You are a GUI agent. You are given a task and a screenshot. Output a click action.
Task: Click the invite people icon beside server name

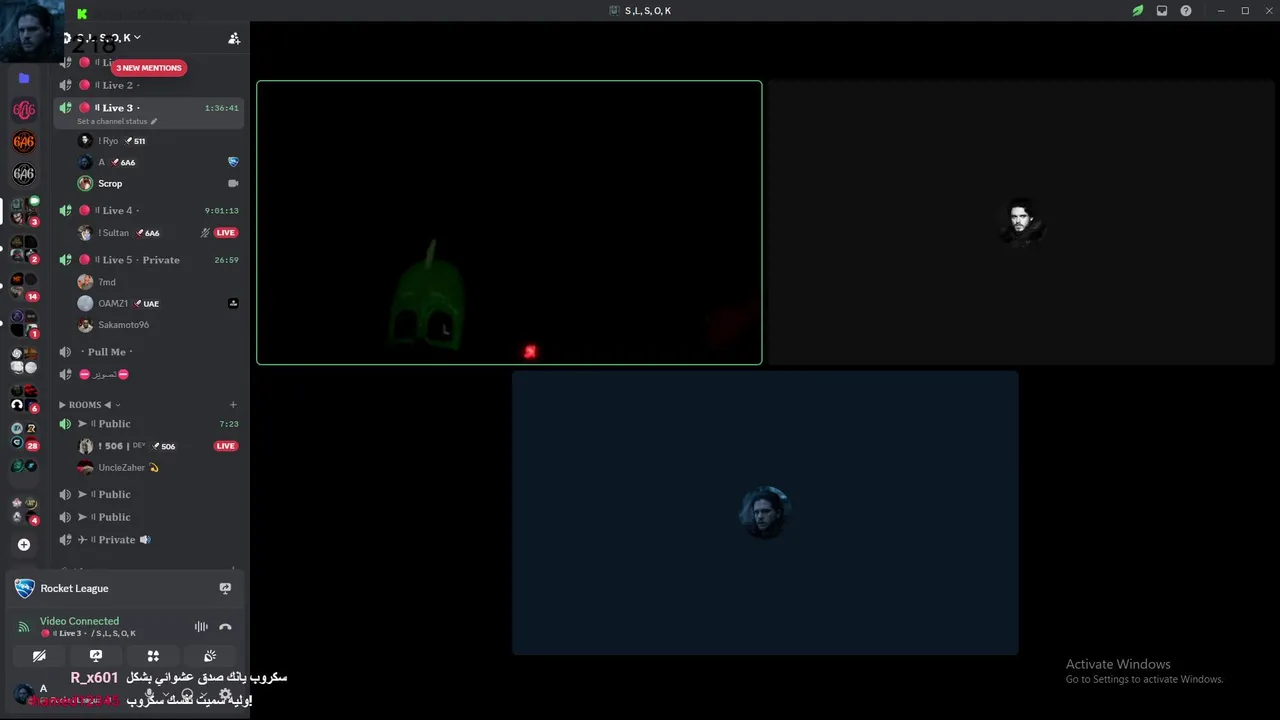tap(234, 38)
